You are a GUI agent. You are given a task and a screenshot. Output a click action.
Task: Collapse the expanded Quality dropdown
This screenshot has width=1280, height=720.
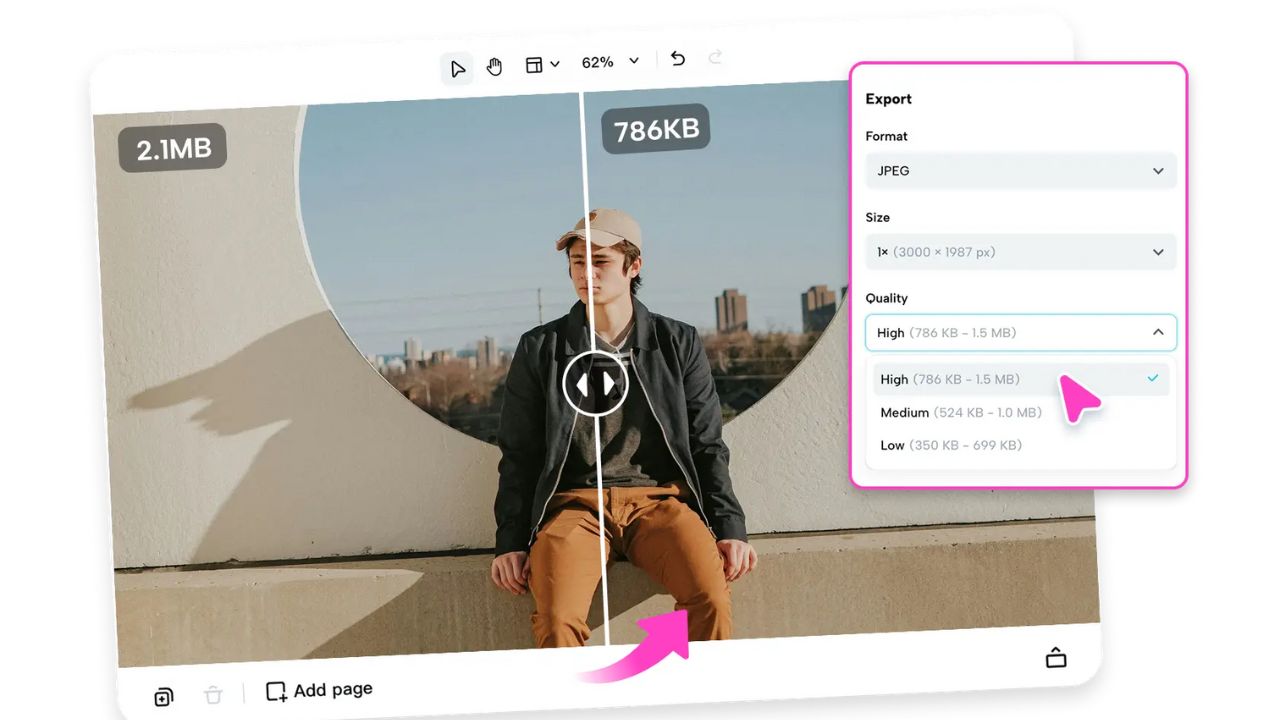pyautogui.click(x=1158, y=331)
